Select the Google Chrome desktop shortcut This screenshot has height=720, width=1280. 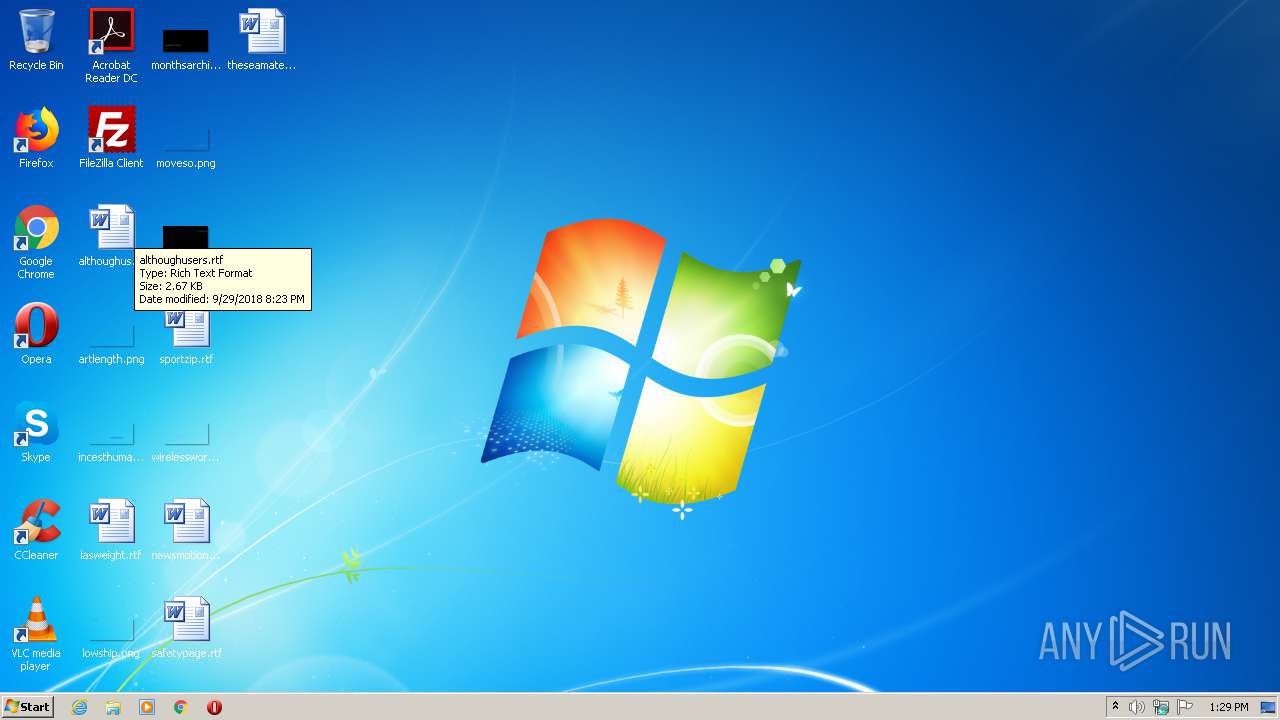[x=36, y=243]
